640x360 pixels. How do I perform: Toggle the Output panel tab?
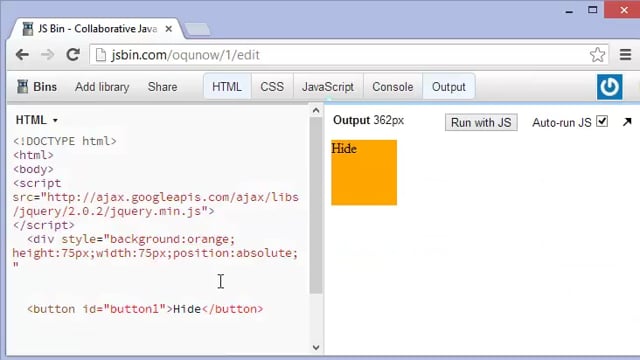click(449, 87)
